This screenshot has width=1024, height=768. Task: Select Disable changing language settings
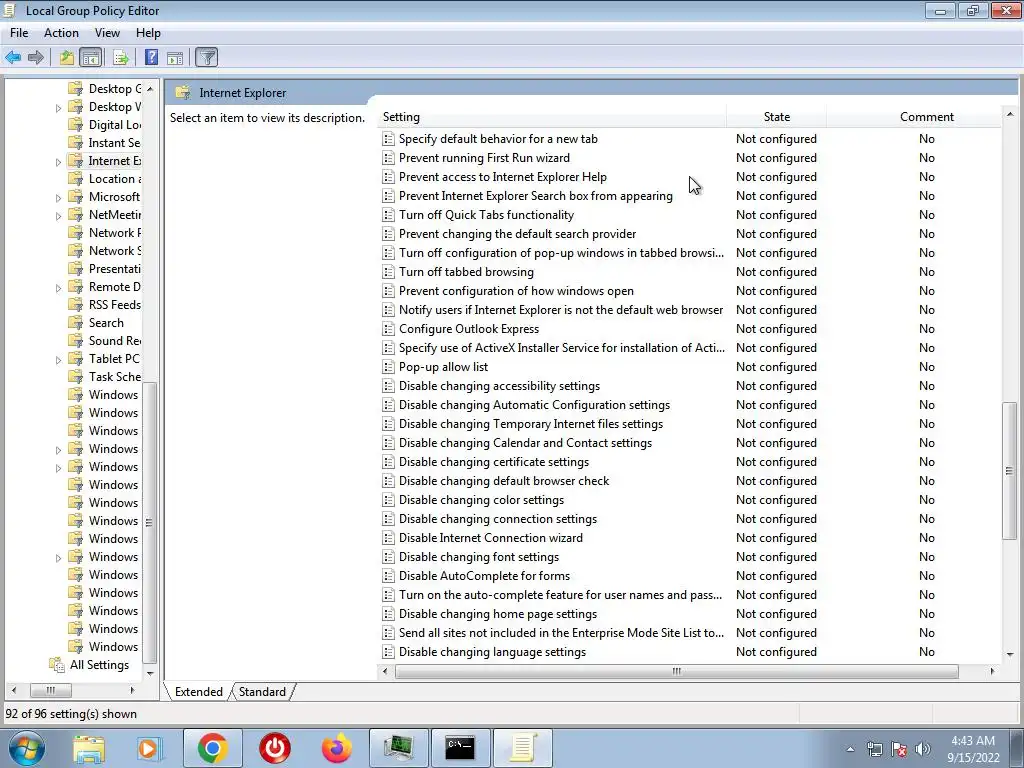pos(492,652)
